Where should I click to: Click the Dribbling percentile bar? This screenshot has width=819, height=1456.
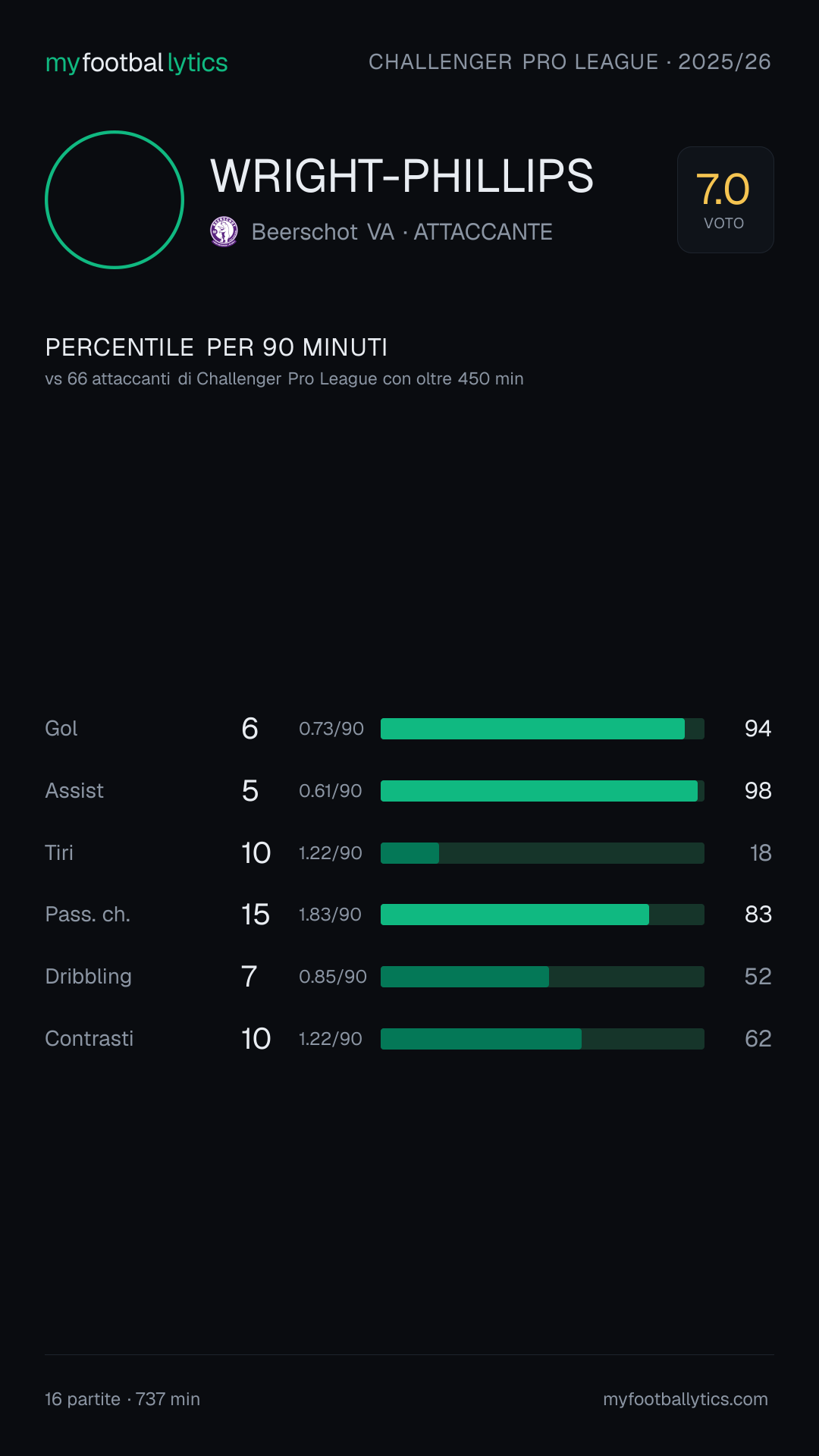click(x=542, y=977)
